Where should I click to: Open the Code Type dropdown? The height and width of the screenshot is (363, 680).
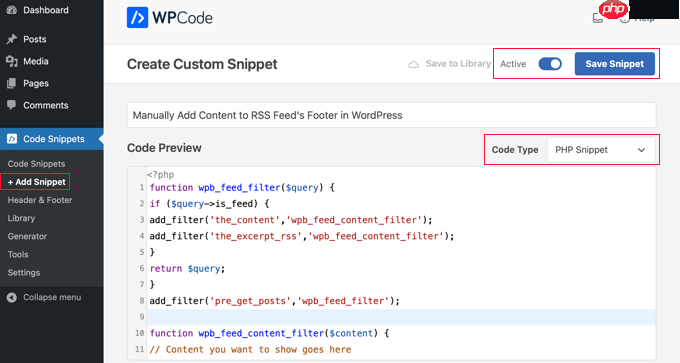point(601,150)
